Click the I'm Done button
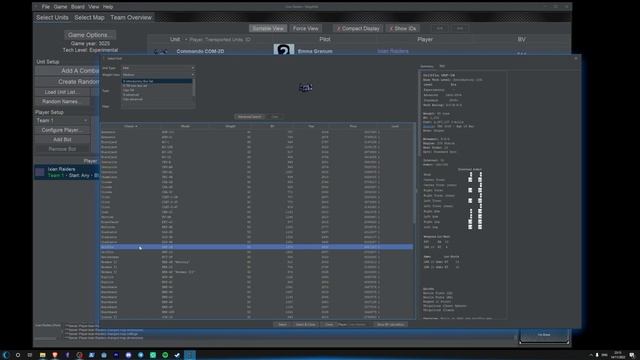The height and width of the screenshot is (360, 640). point(544,335)
